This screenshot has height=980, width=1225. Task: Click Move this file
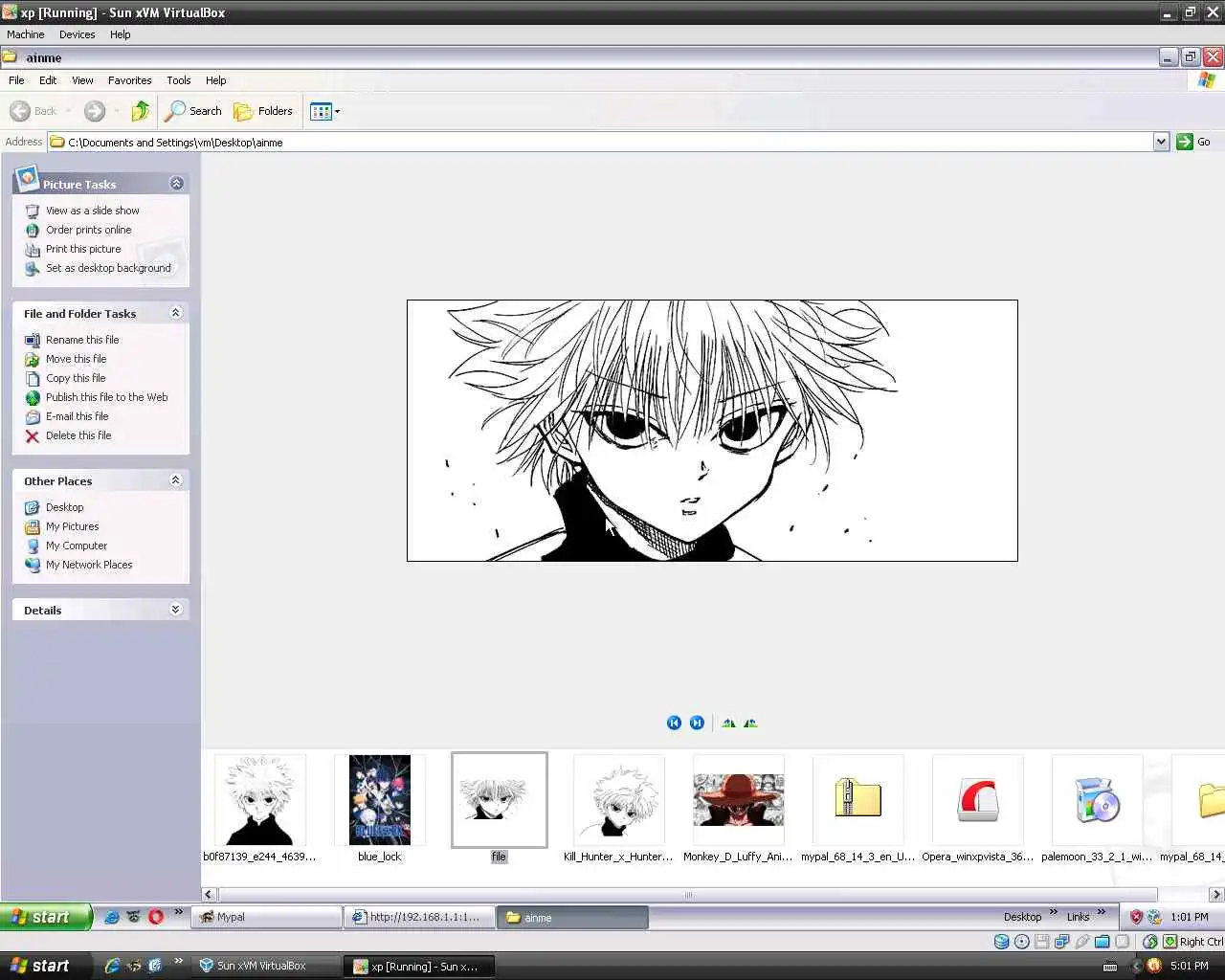(x=77, y=359)
